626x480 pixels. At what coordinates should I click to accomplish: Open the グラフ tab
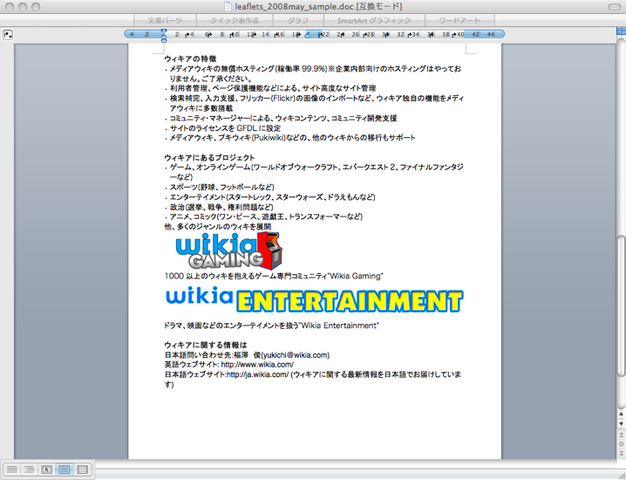coord(298,20)
